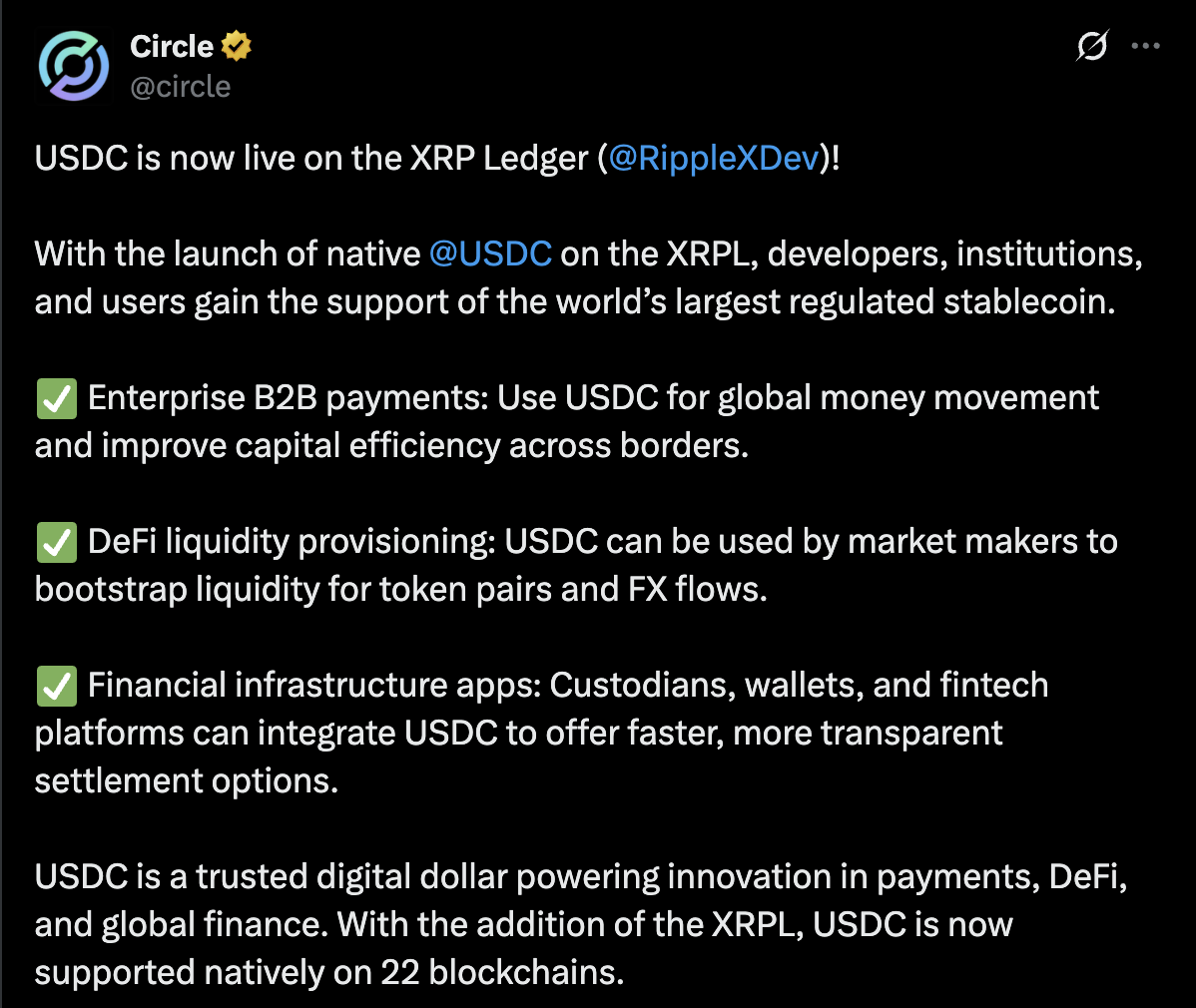
Task: Click the green checkmark beside DeFi liquidity provisioning
Action: [x=57, y=542]
